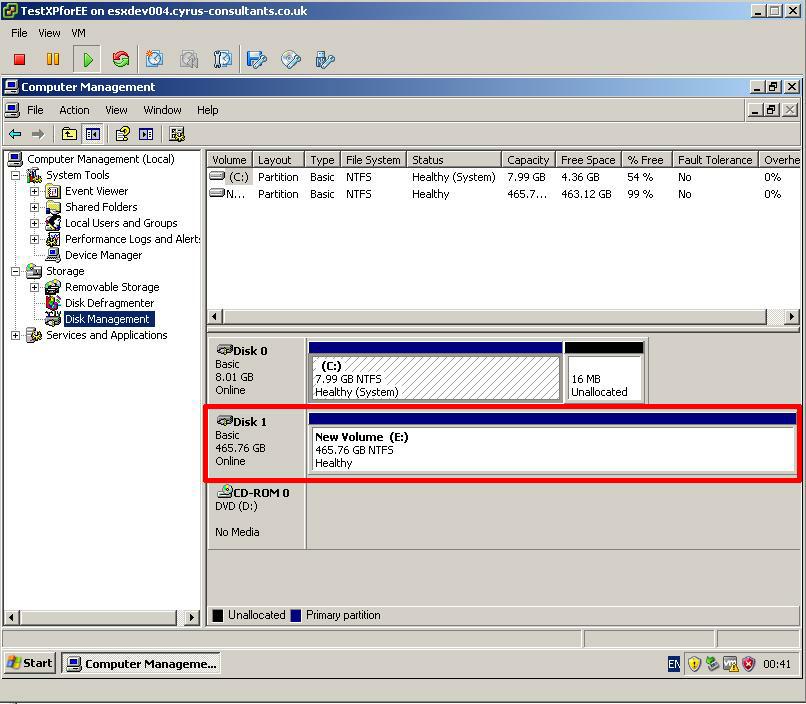Pause the virtual machine with the pause icon
806x704 pixels.
[53, 60]
